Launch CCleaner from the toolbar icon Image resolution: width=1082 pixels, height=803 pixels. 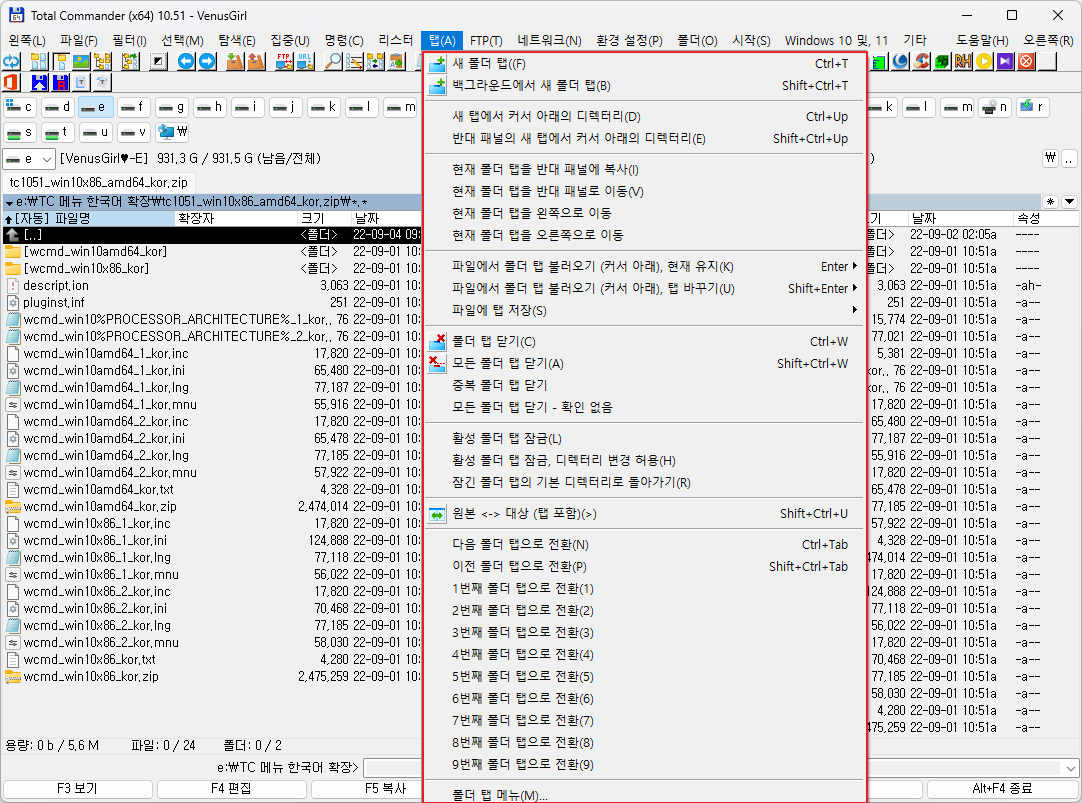point(922,61)
